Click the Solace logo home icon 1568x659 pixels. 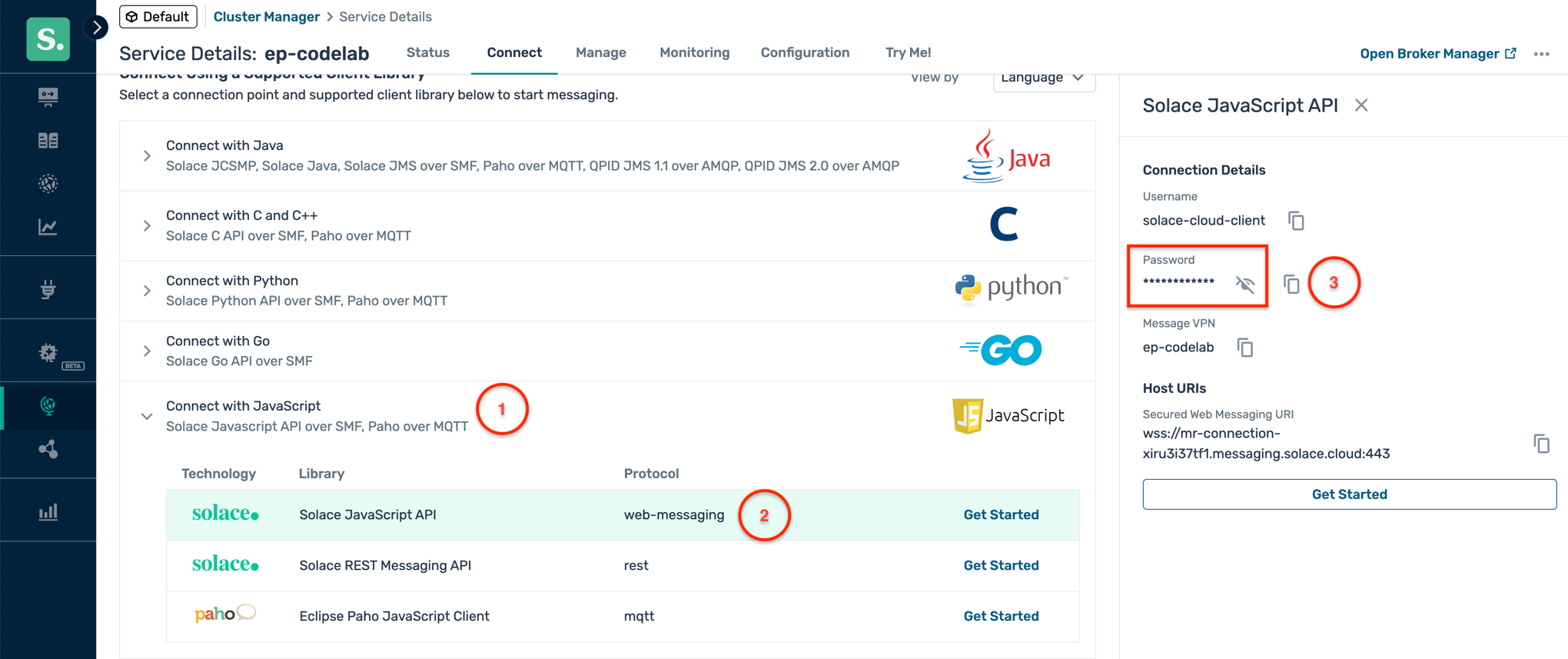click(x=48, y=38)
